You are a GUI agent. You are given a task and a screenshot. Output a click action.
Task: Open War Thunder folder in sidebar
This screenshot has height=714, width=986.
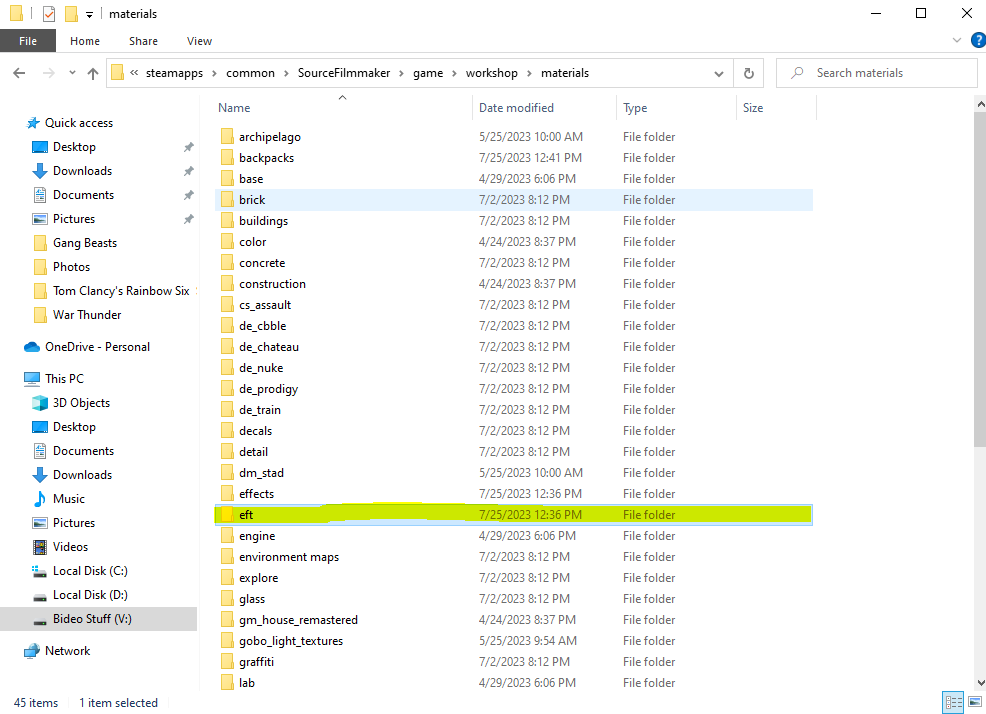[87, 314]
